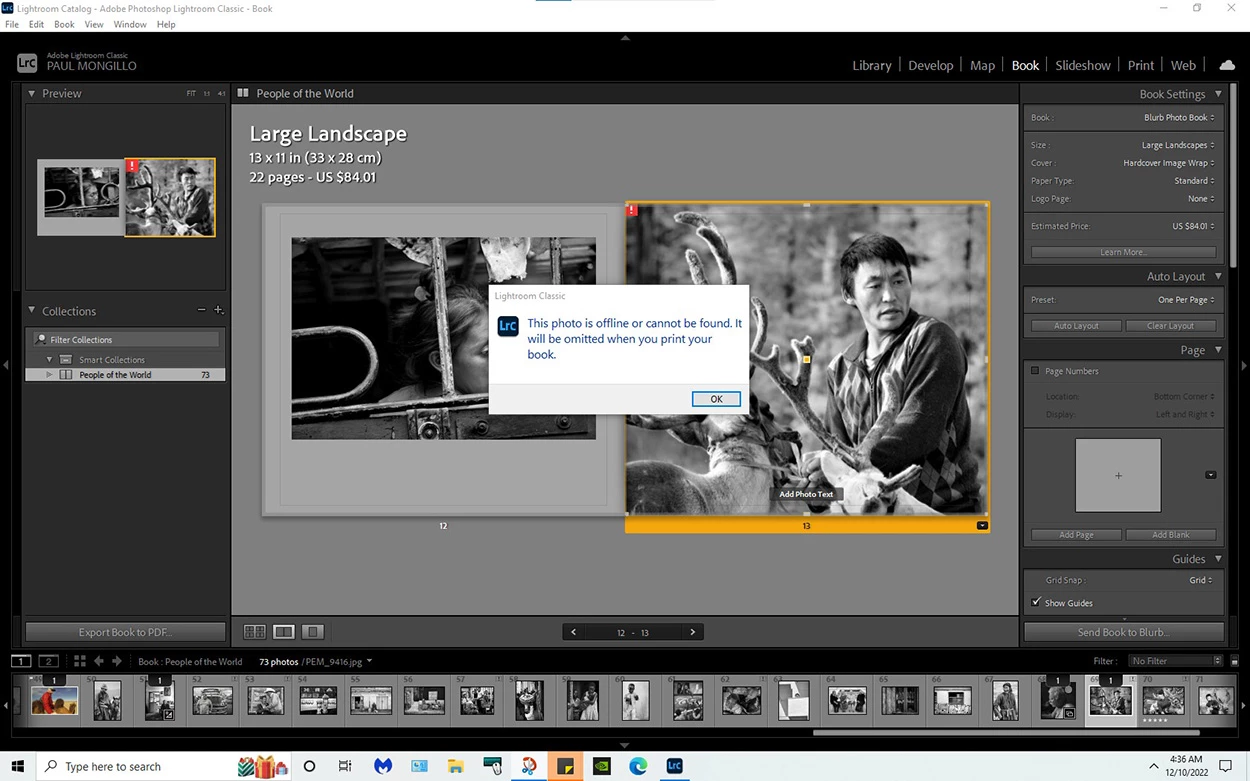Collapse the Collections panel triangle
Image resolution: width=1250 pixels, height=781 pixels.
pos(32,311)
